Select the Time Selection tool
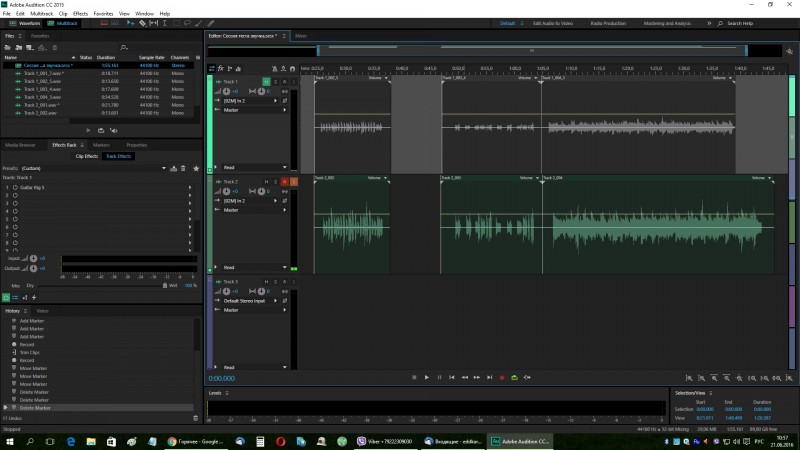Image resolution: width=800 pixels, height=450 pixels. pyautogui.click(x=164, y=23)
